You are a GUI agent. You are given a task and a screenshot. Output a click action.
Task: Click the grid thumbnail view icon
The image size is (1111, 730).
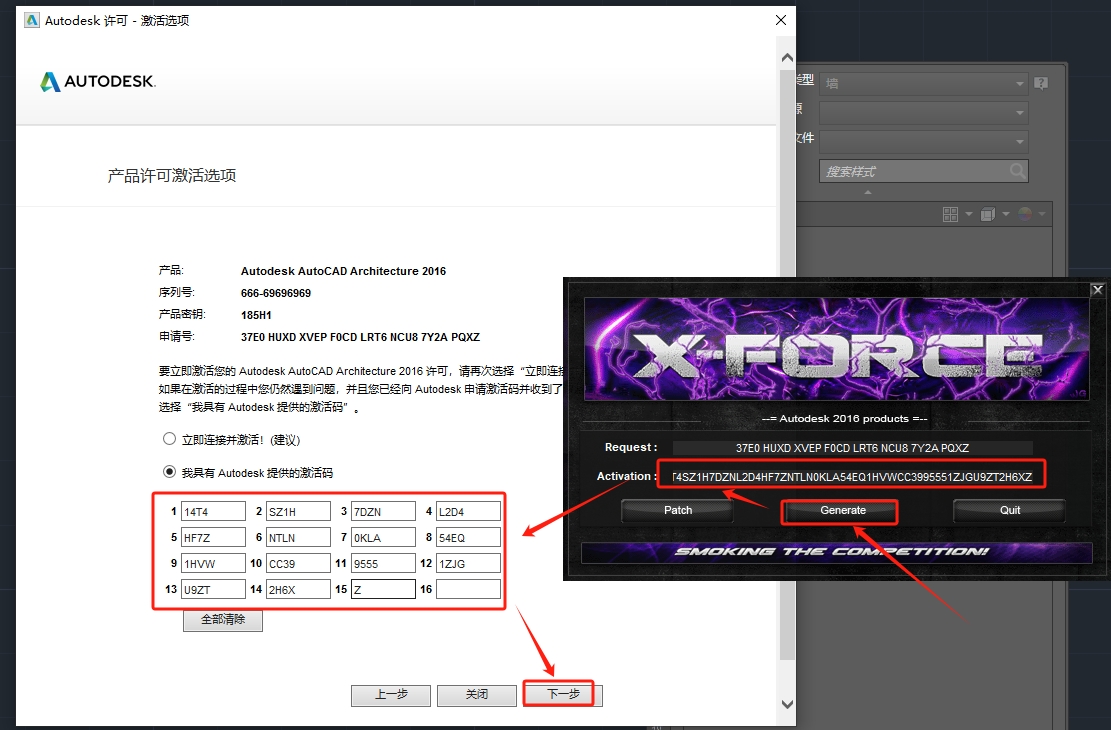click(950, 214)
